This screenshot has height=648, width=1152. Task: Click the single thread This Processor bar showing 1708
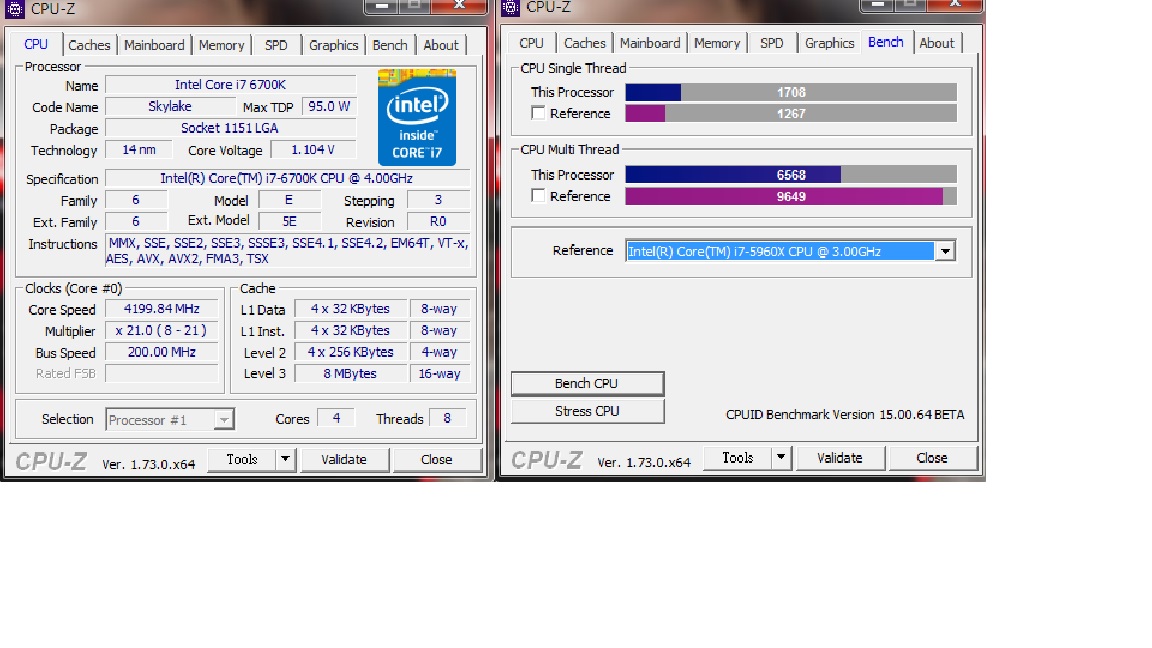pos(791,92)
